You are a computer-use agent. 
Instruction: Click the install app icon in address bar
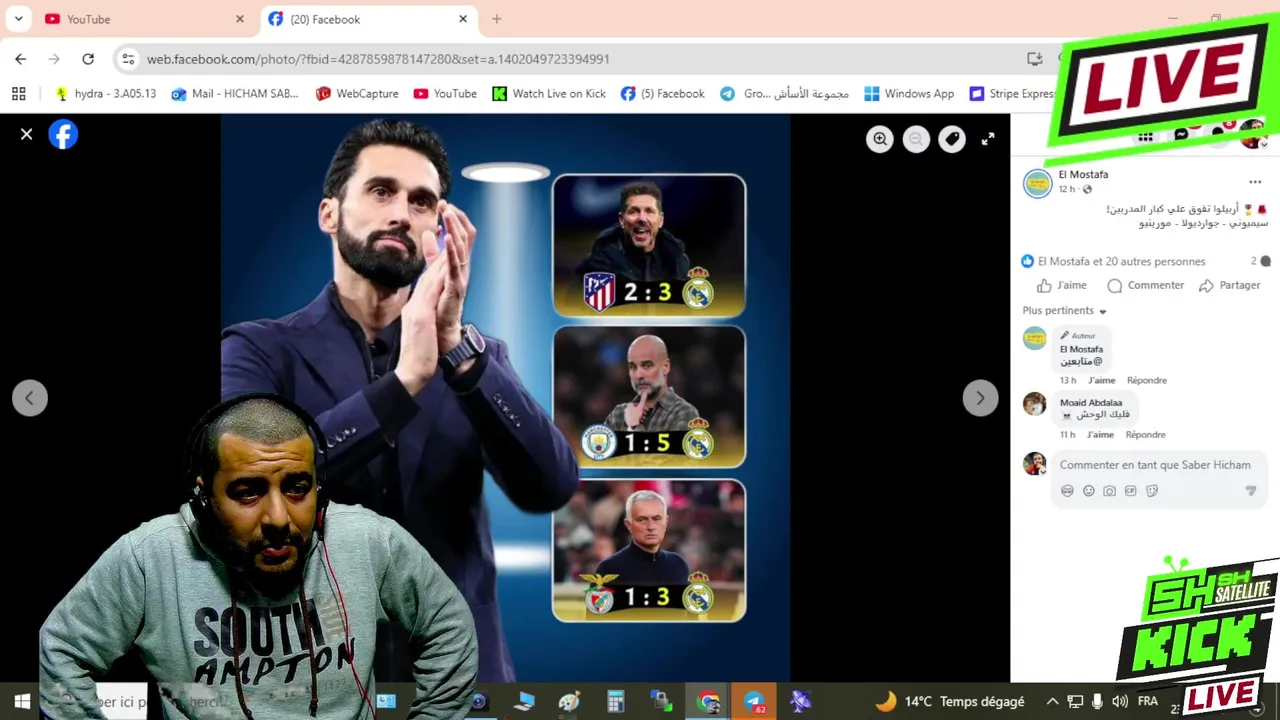1035,59
